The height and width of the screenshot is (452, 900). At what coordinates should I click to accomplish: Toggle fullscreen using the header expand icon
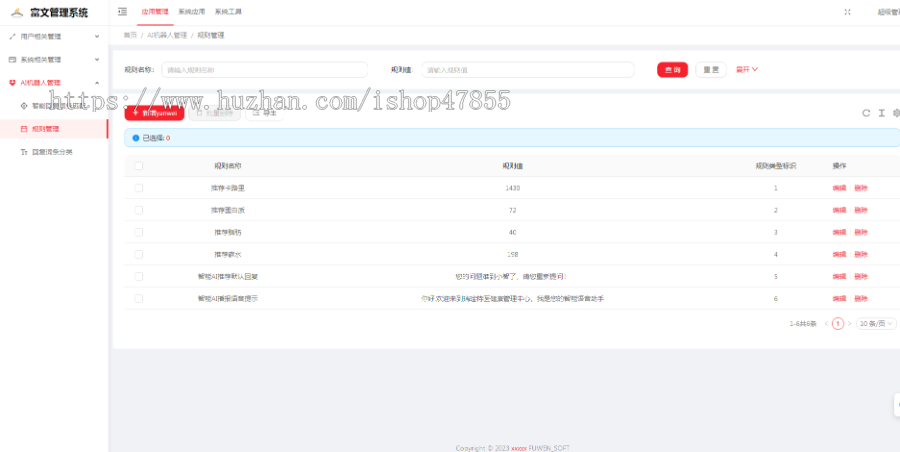point(847,12)
